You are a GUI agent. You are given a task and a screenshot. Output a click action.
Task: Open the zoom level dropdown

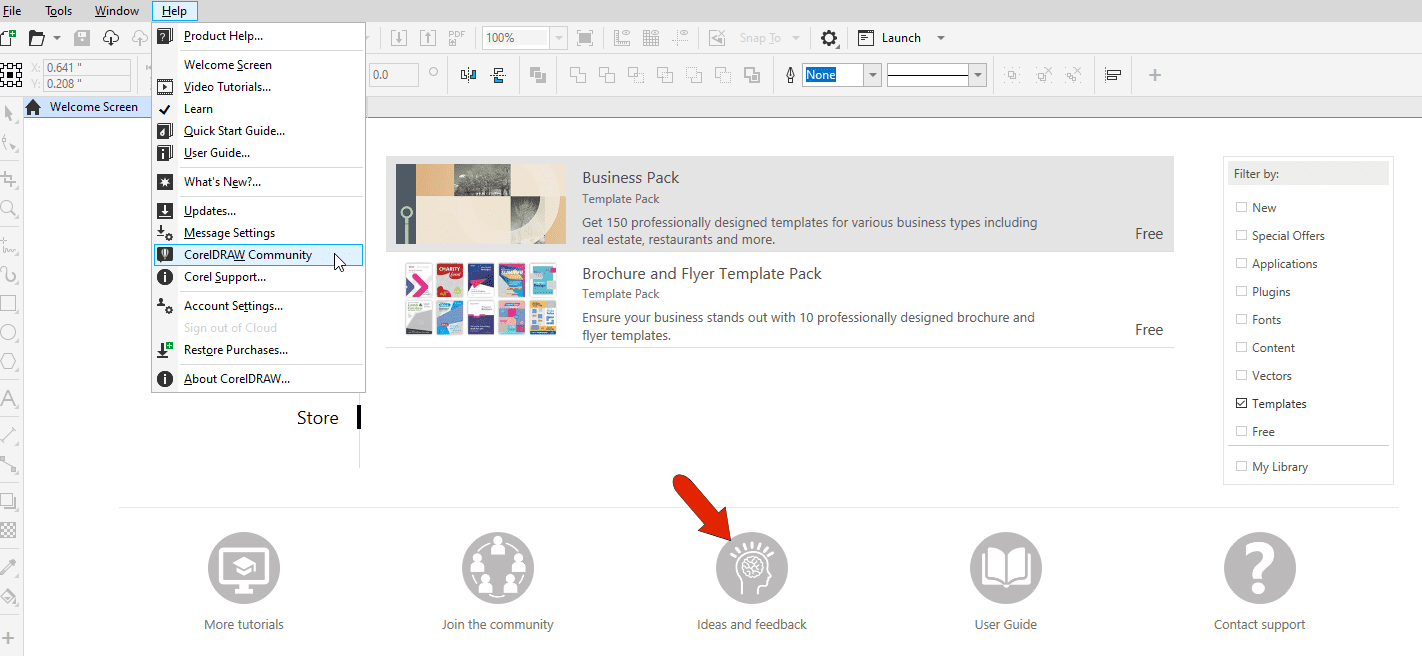557,37
